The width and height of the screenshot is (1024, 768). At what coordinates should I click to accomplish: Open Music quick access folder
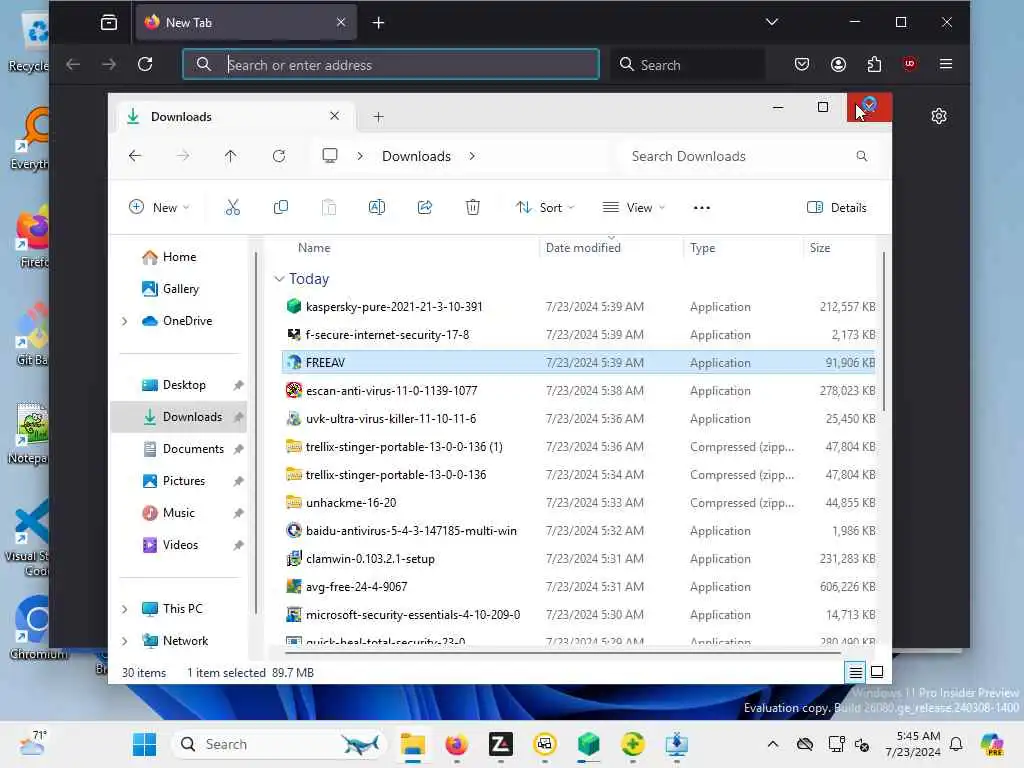click(178, 513)
